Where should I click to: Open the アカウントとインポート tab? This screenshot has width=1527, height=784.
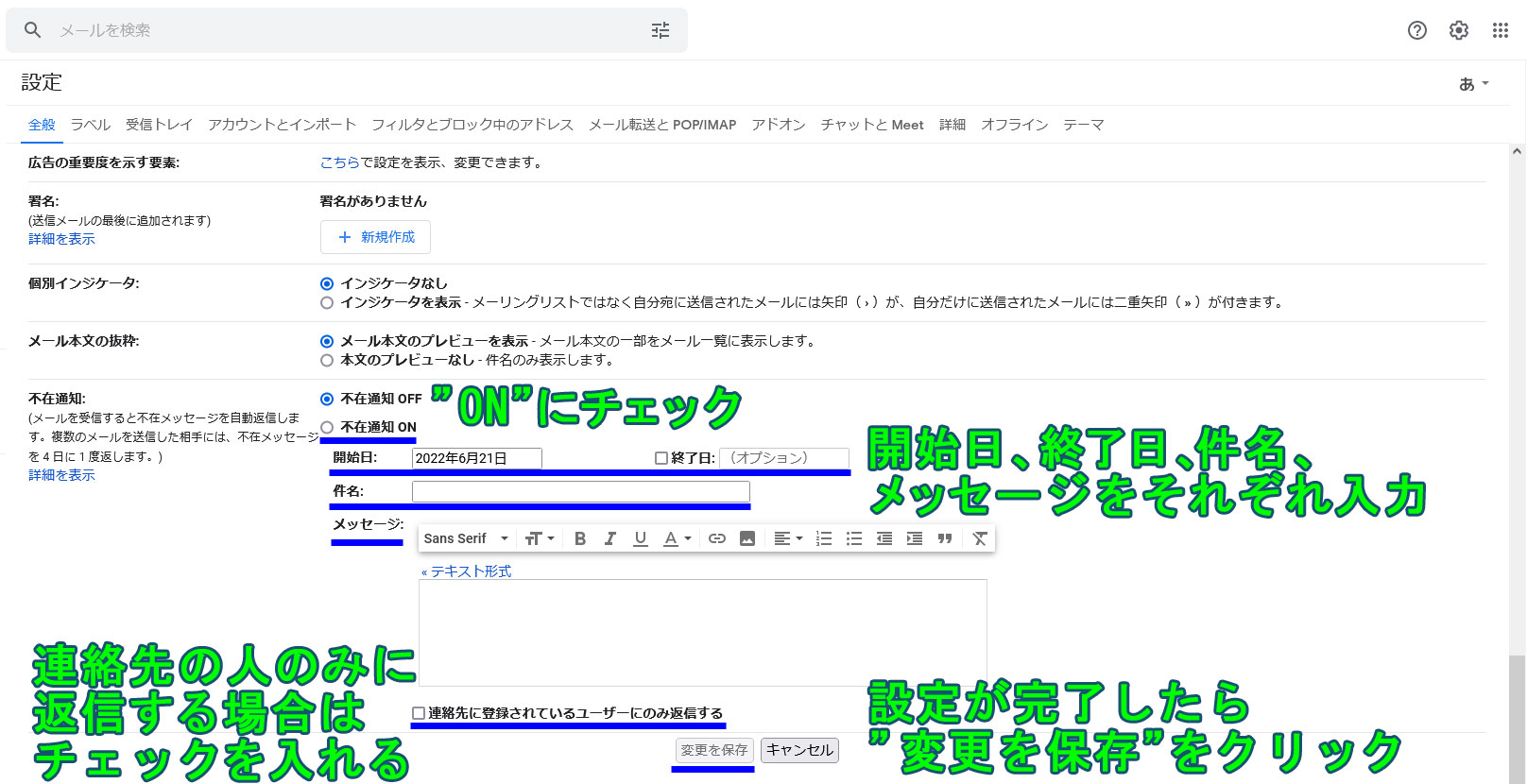(282, 125)
